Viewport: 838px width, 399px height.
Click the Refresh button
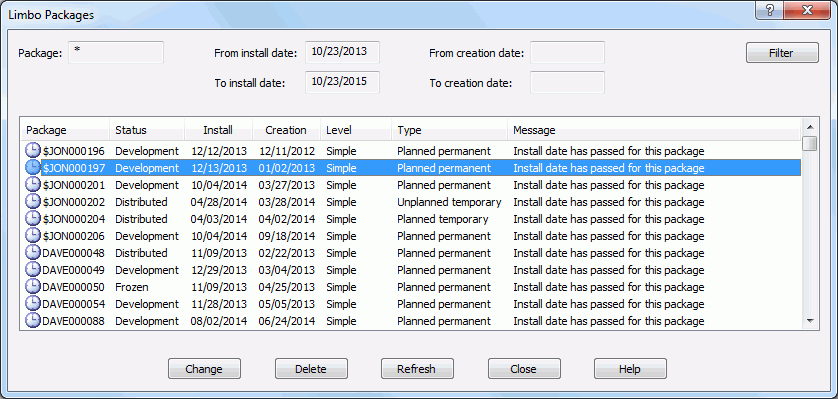tap(417, 369)
